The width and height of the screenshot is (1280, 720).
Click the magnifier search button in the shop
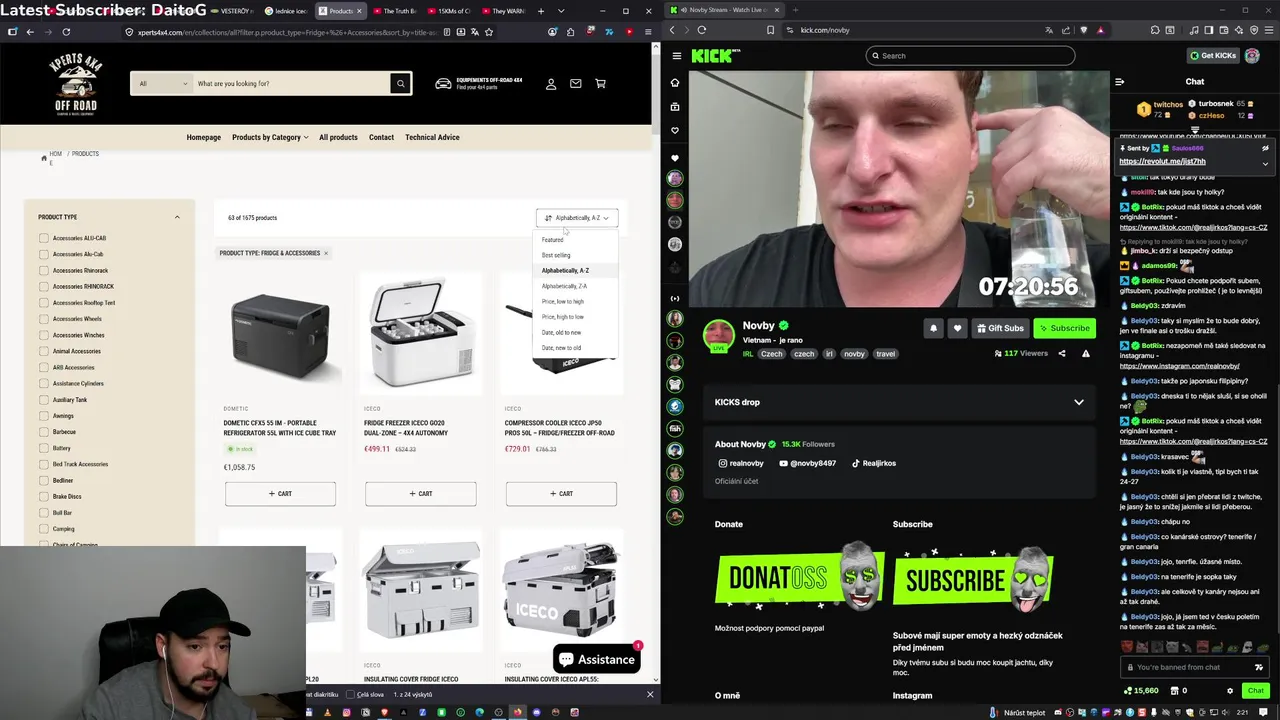(x=401, y=84)
